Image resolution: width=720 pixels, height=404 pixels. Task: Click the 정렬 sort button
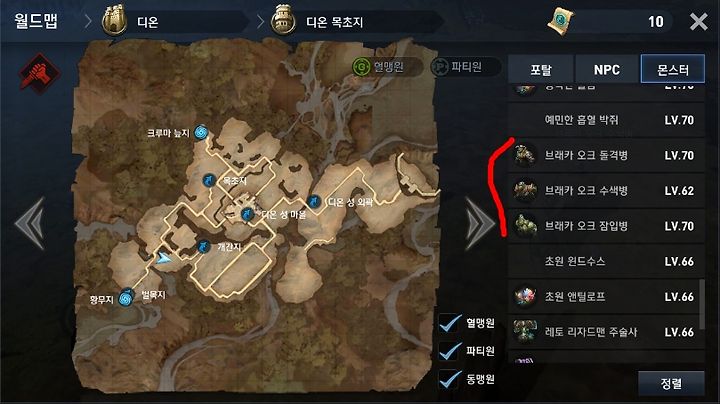671,383
